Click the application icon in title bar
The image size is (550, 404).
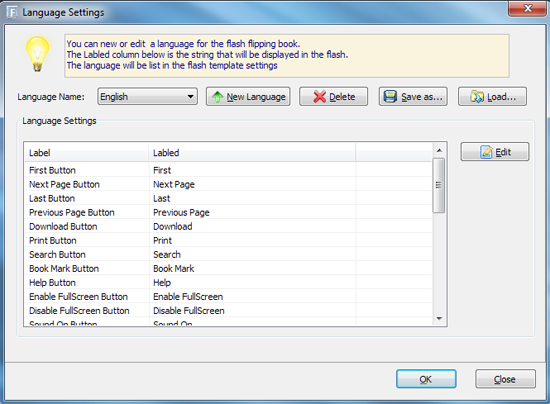[12, 13]
